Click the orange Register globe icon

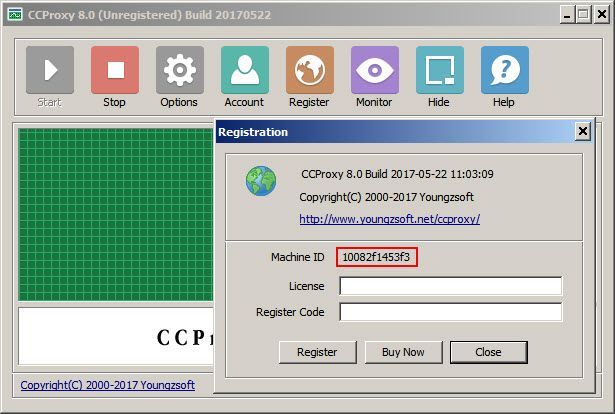(310, 70)
